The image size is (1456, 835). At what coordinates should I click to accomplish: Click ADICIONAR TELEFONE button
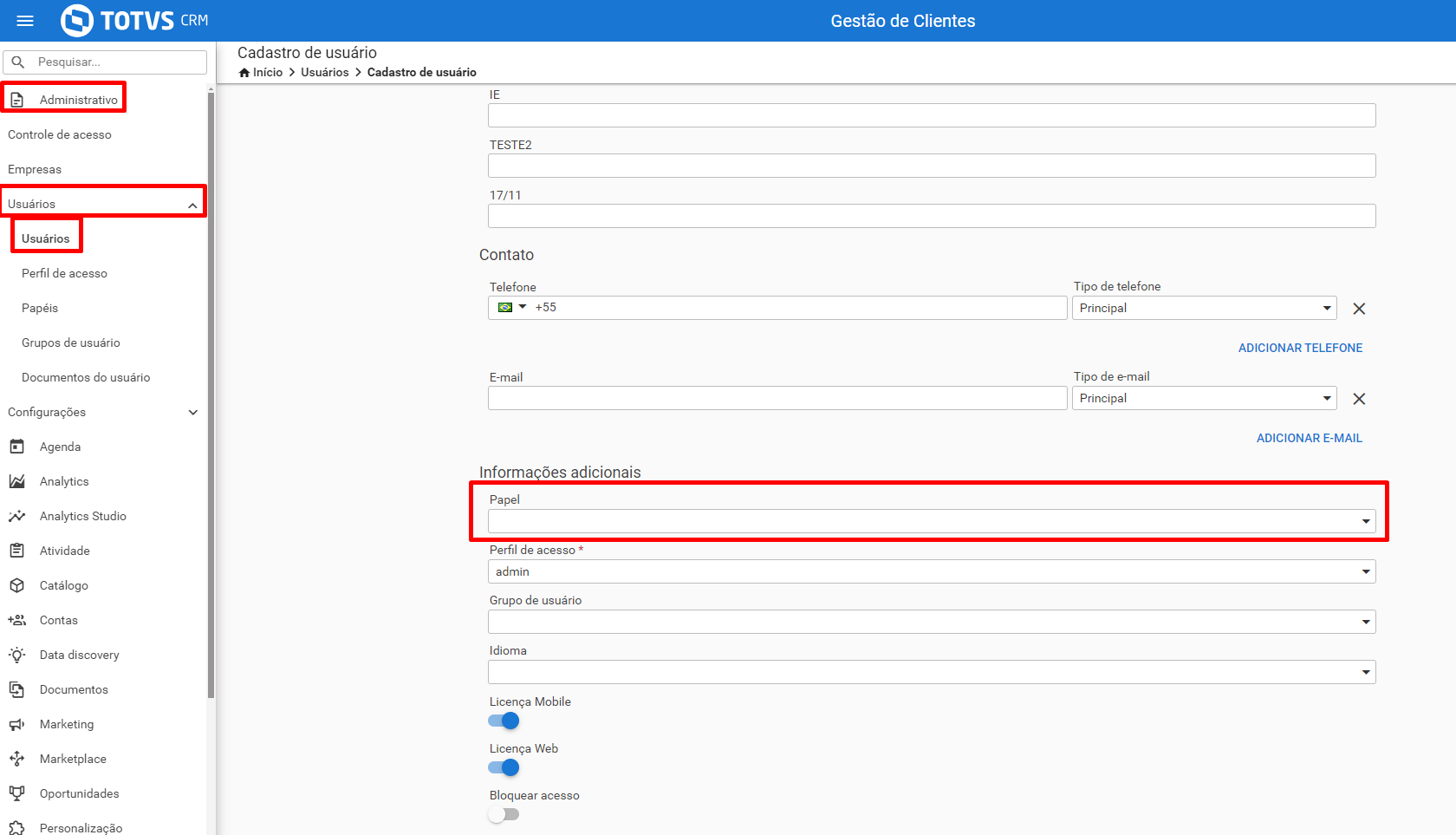1300,348
